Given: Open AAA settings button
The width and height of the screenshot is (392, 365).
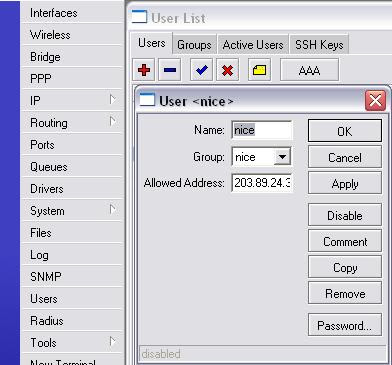Looking at the screenshot, I should (309, 70).
